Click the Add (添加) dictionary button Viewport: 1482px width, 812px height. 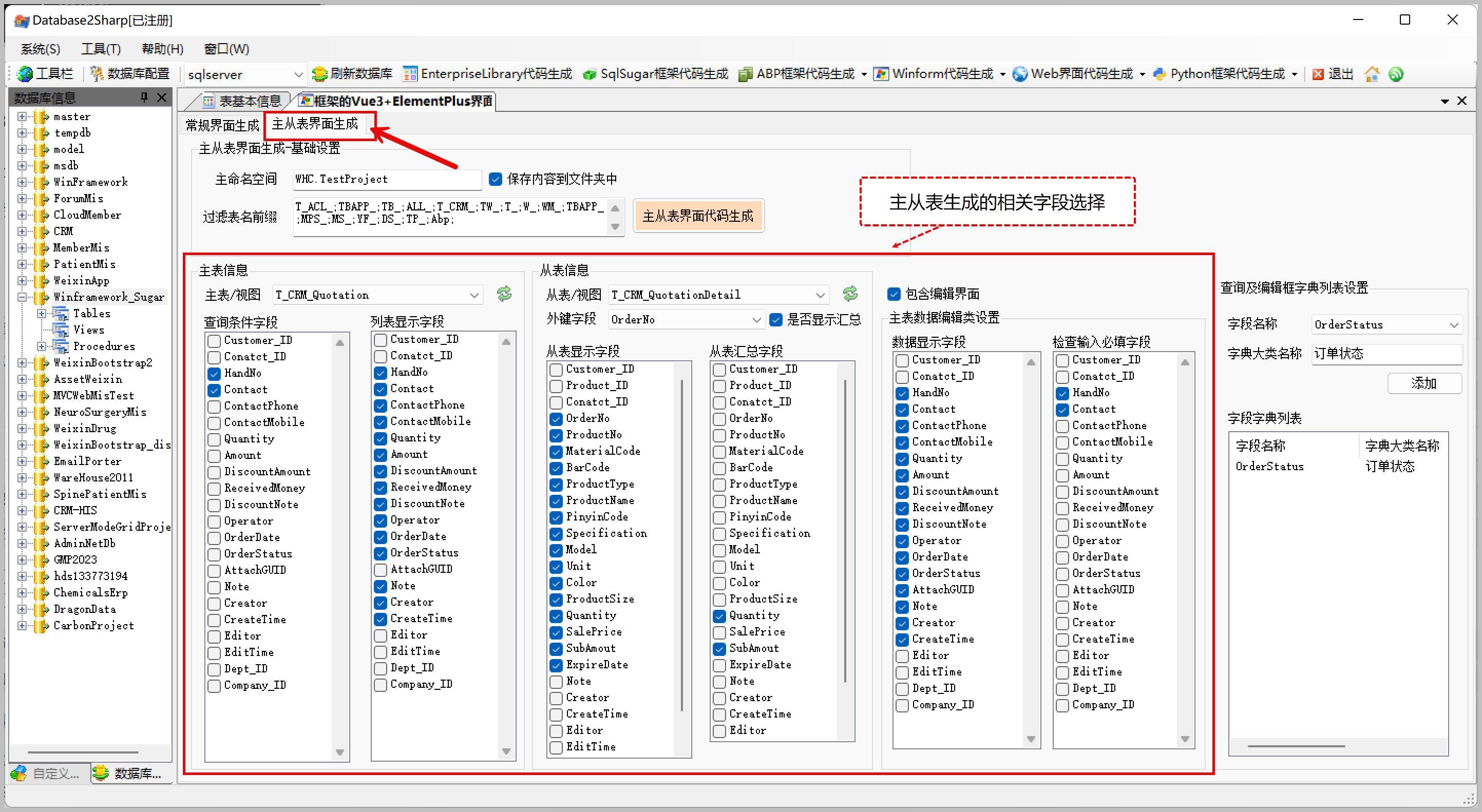point(1424,383)
